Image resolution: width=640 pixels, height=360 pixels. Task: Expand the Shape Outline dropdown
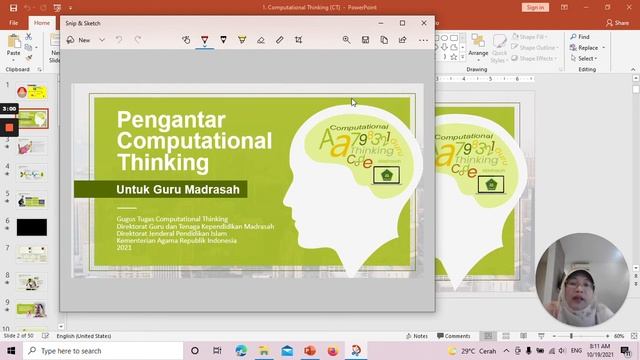pos(535,48)
